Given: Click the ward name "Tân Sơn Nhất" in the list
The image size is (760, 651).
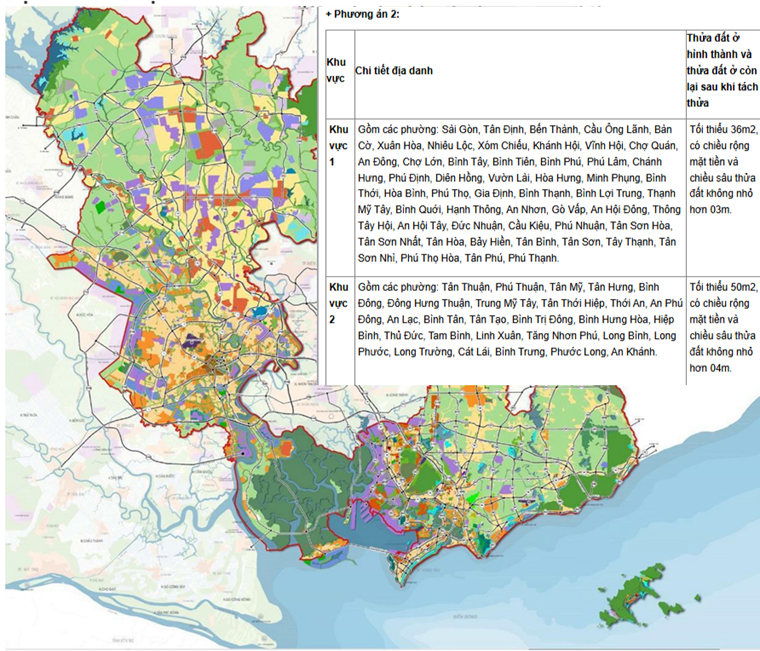Looking at the screenshot, I should click(390, 241).
